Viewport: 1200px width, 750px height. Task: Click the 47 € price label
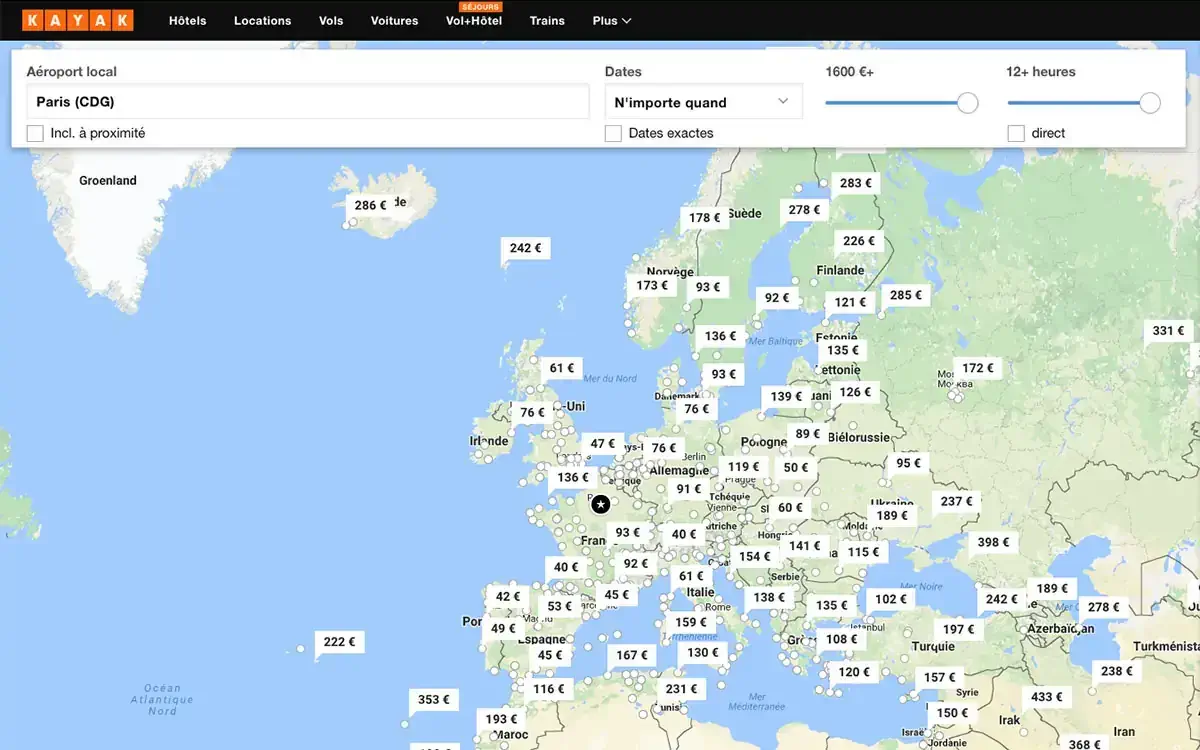pyautogui.click(x=603, y=444)
